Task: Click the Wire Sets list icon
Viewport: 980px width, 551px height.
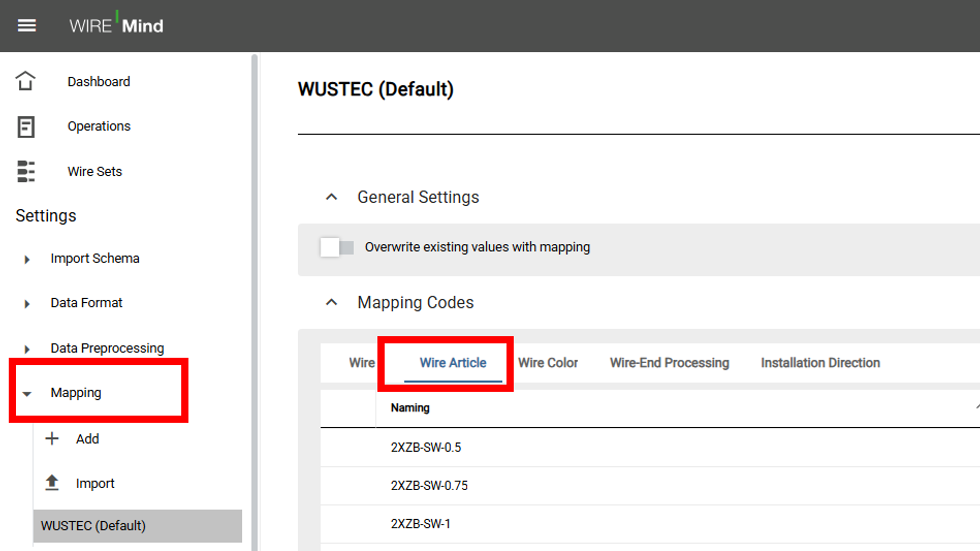Action: [x=26, y=171]
